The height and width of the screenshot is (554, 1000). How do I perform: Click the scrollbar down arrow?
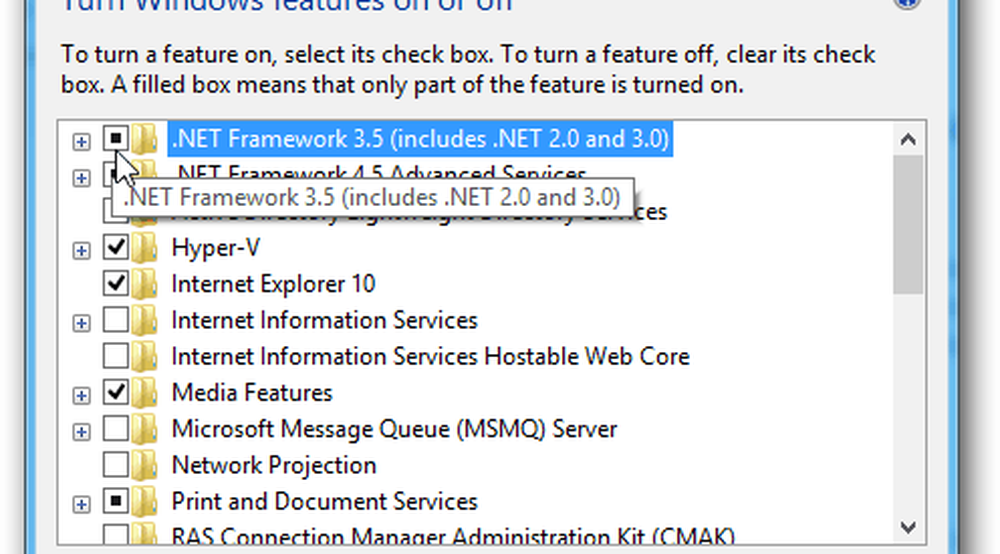908,527
